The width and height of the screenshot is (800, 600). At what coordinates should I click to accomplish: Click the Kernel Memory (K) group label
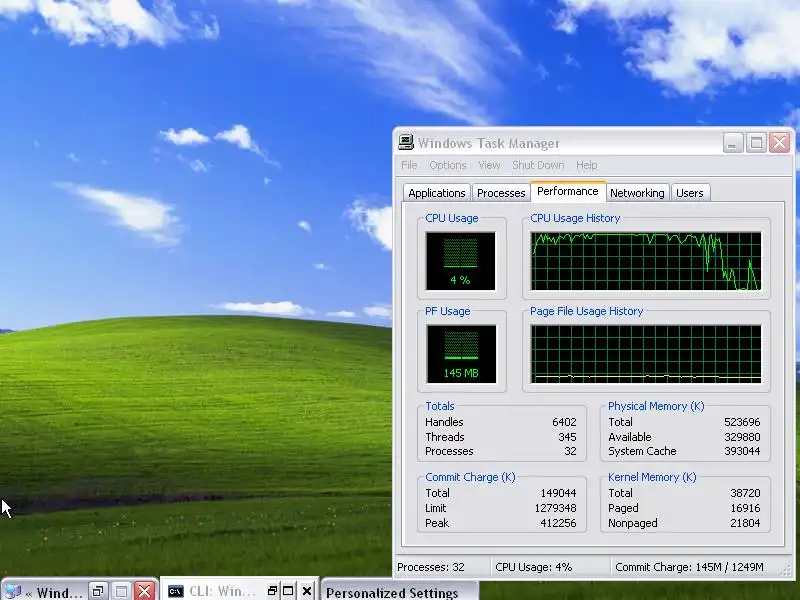652,477
